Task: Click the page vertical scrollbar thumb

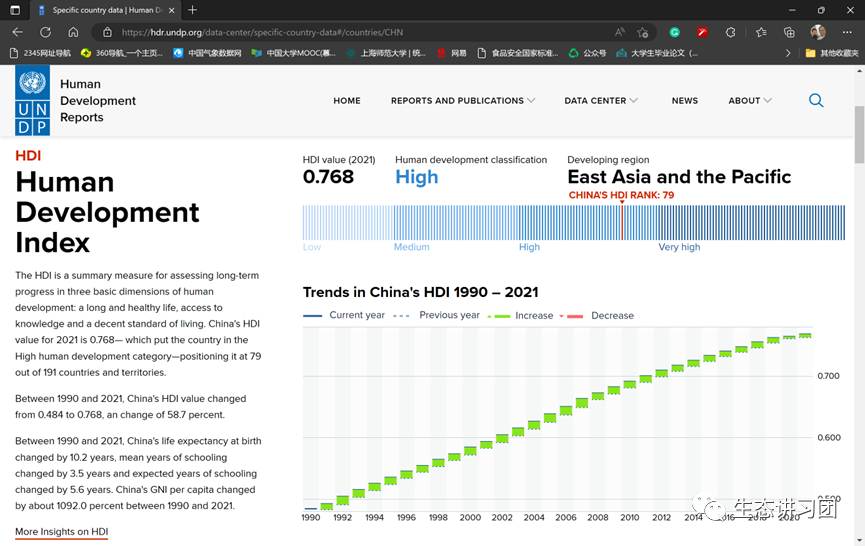Action: point(859,134)
